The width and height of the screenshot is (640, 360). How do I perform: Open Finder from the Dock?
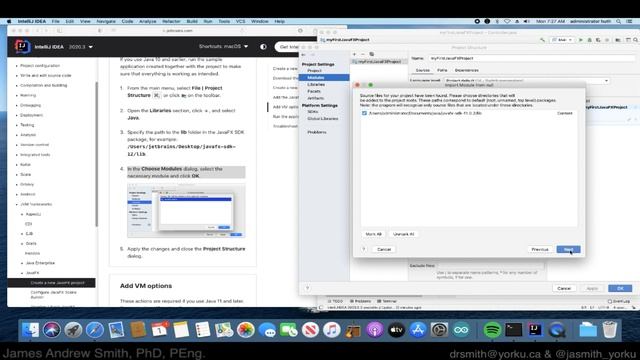[30, 330]
